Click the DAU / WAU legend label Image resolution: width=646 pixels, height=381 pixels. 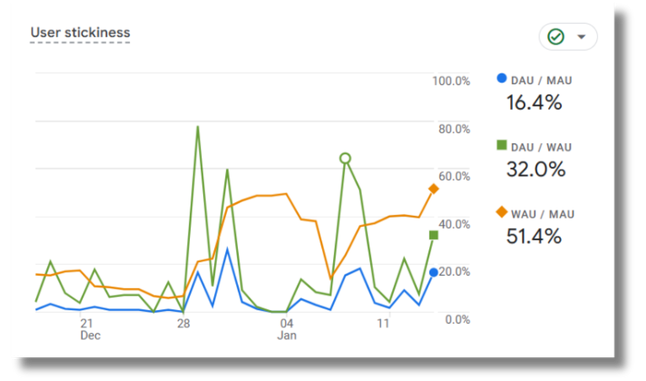coord(541,147)
